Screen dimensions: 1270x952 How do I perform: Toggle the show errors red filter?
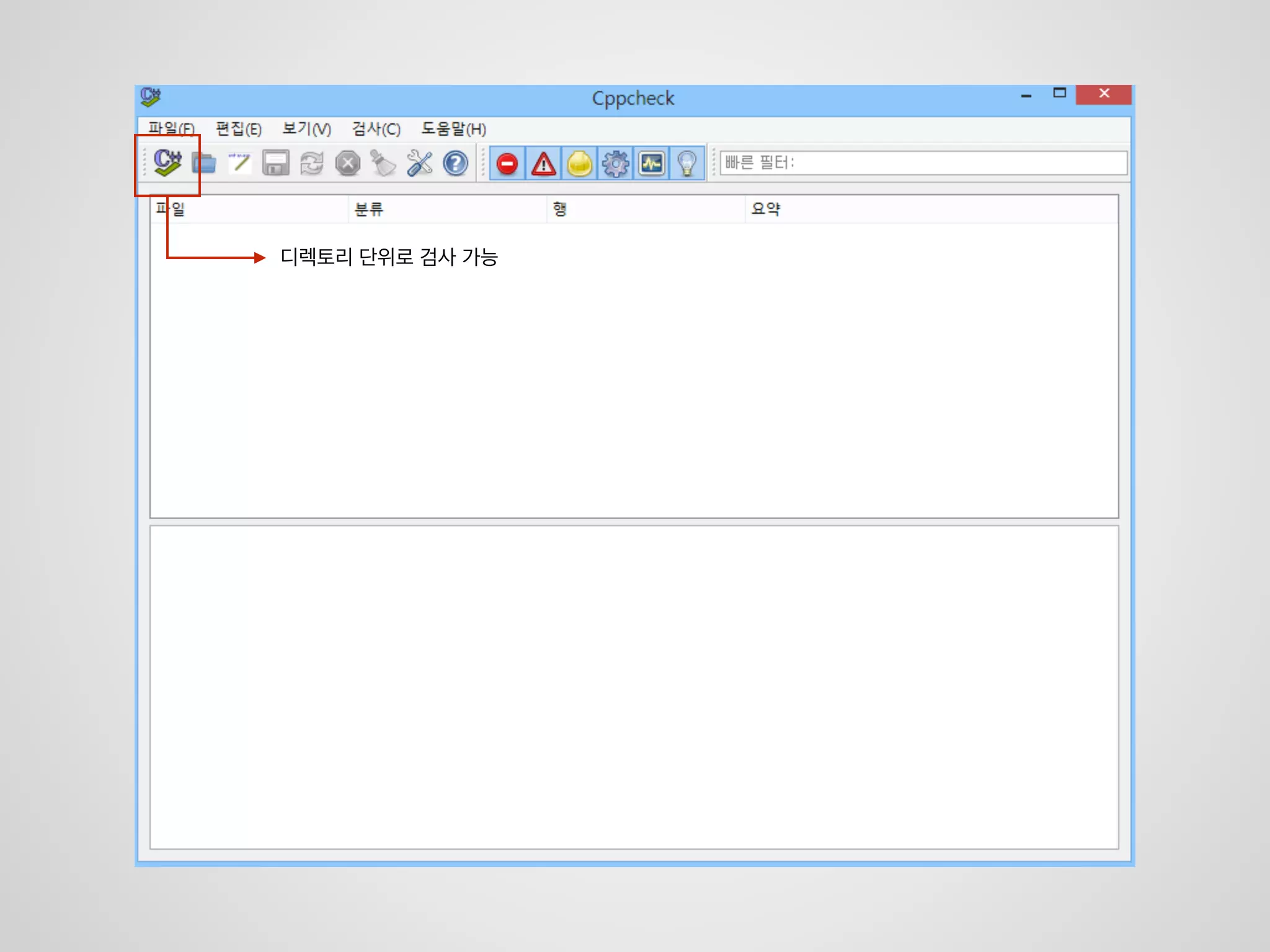[x=507, y=164]
